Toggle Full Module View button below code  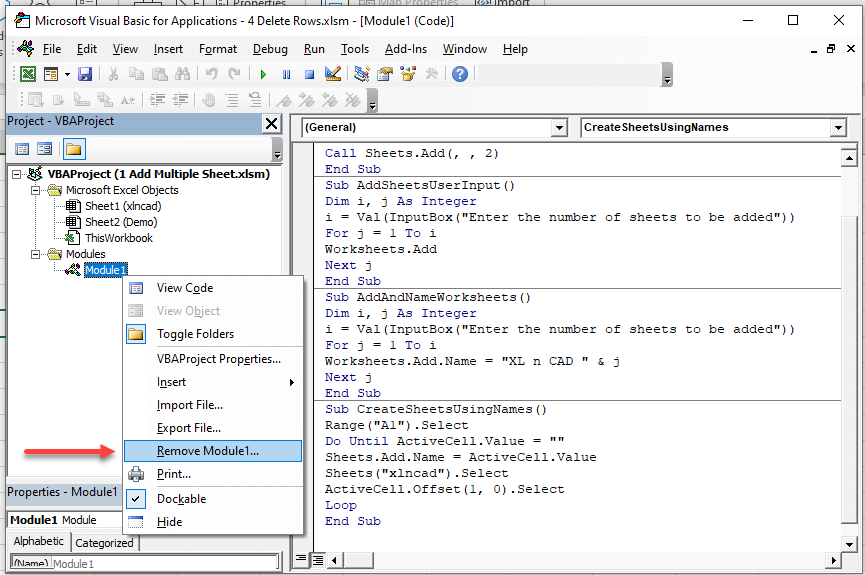[x=318, y=560]
